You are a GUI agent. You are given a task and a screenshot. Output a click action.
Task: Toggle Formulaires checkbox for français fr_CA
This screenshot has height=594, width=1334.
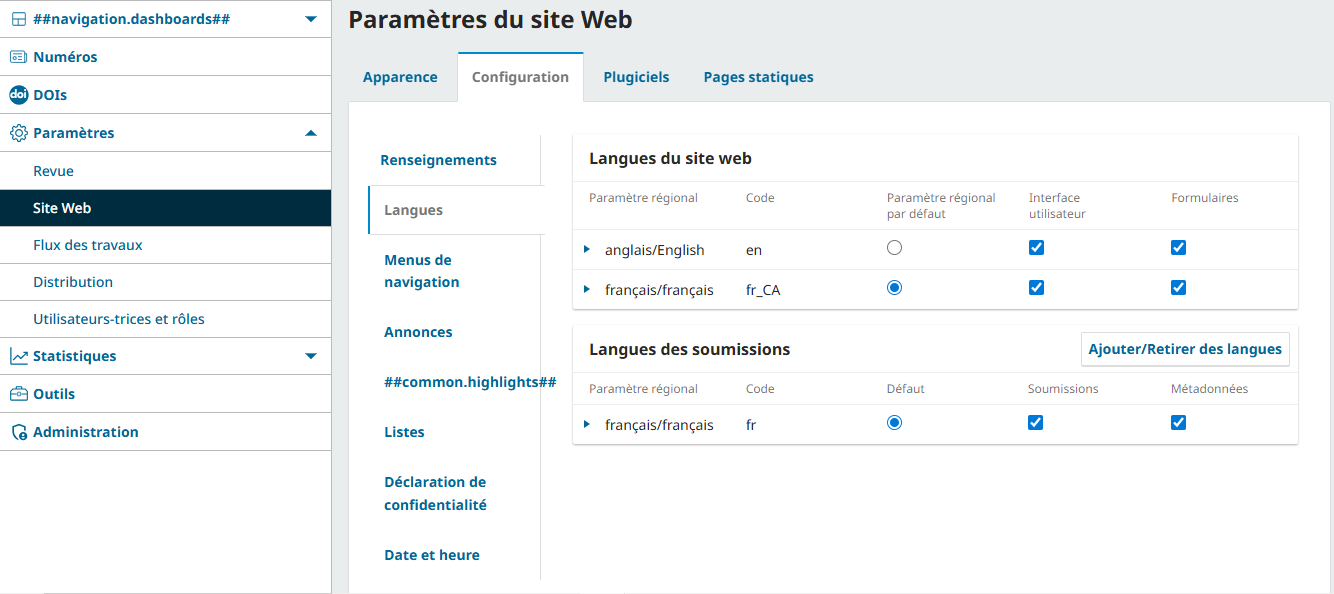point(1178,288)
